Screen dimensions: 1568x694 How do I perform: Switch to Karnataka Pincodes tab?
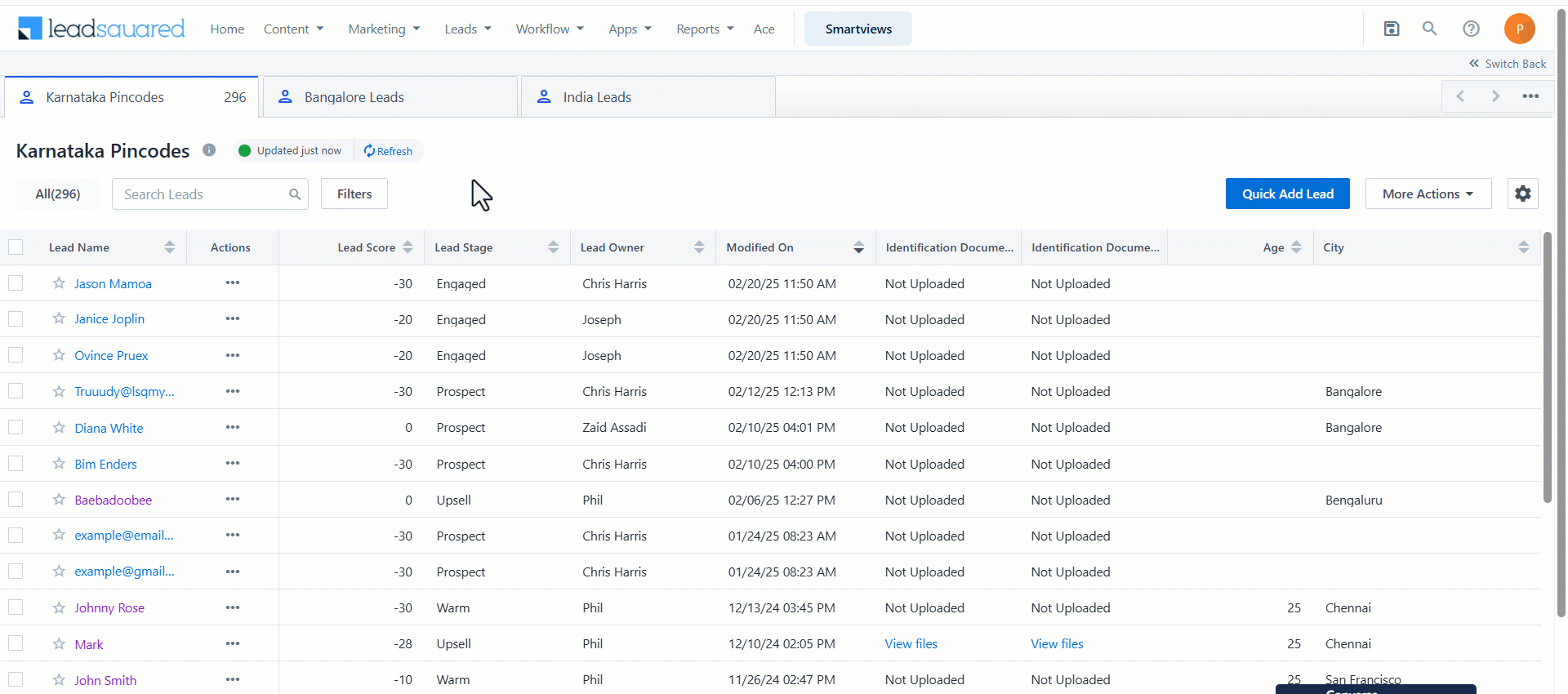131,97
